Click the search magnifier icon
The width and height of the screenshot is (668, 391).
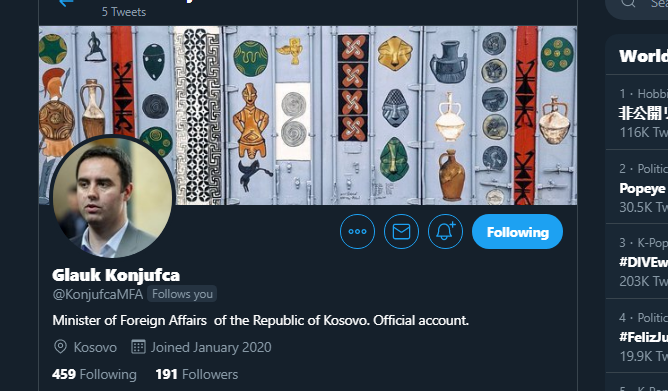pyautogui.click(x=628, y=3)
